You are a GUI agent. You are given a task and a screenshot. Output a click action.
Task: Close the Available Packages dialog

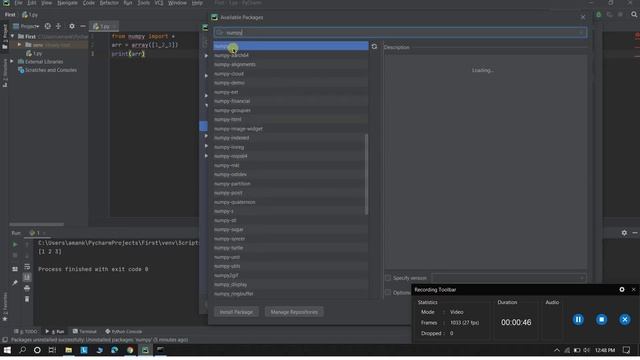pos(583,18)
